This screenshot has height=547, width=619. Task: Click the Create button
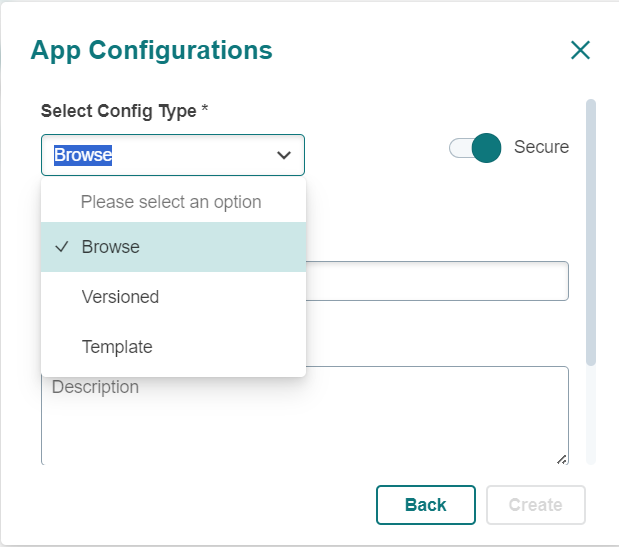pyautogui.click(x=535, y=505)
